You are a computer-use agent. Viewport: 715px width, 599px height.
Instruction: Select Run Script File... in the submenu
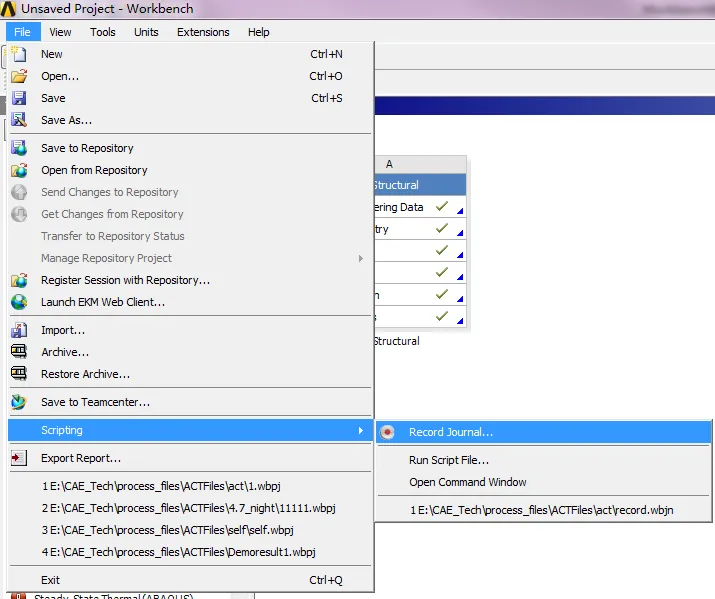tap(544, 460)
